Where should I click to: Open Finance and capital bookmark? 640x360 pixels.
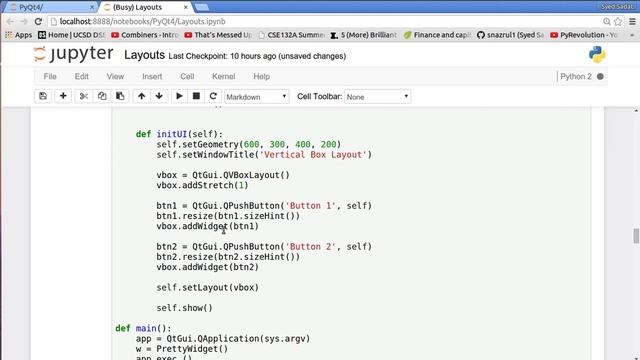[x=437, y=35]
